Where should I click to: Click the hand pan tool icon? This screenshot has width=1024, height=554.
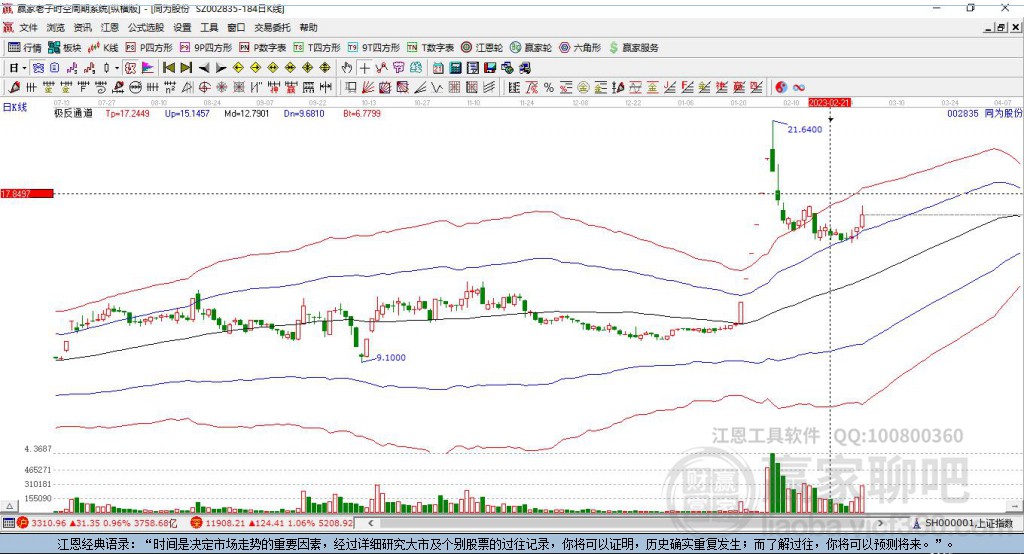(347, 67)
